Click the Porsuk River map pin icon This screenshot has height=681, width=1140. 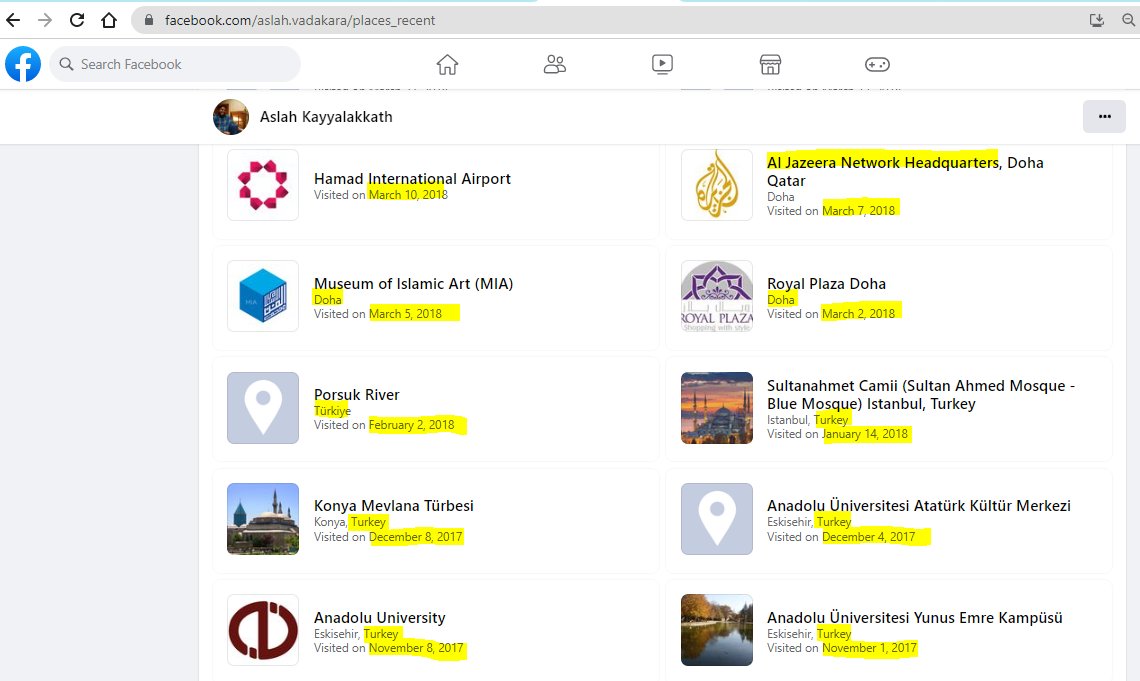pyautogui.click(x=263, y=408)
